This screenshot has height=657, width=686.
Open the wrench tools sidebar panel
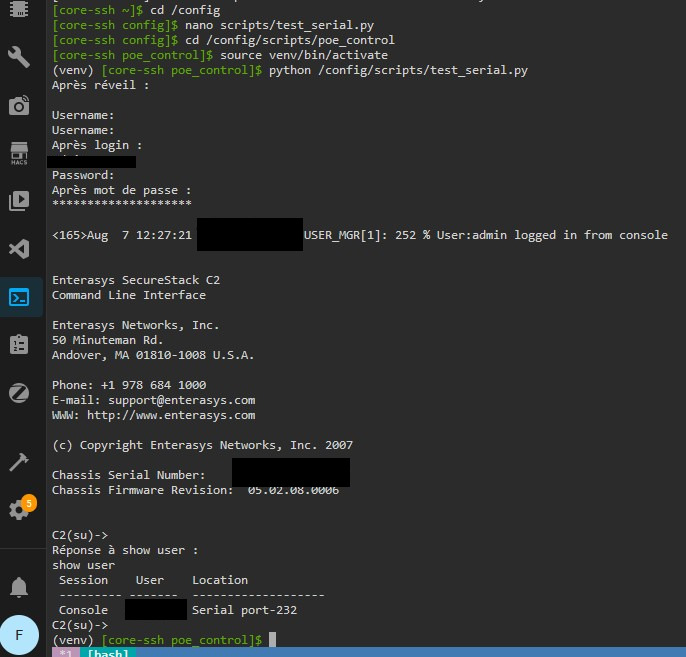point(19,56)
